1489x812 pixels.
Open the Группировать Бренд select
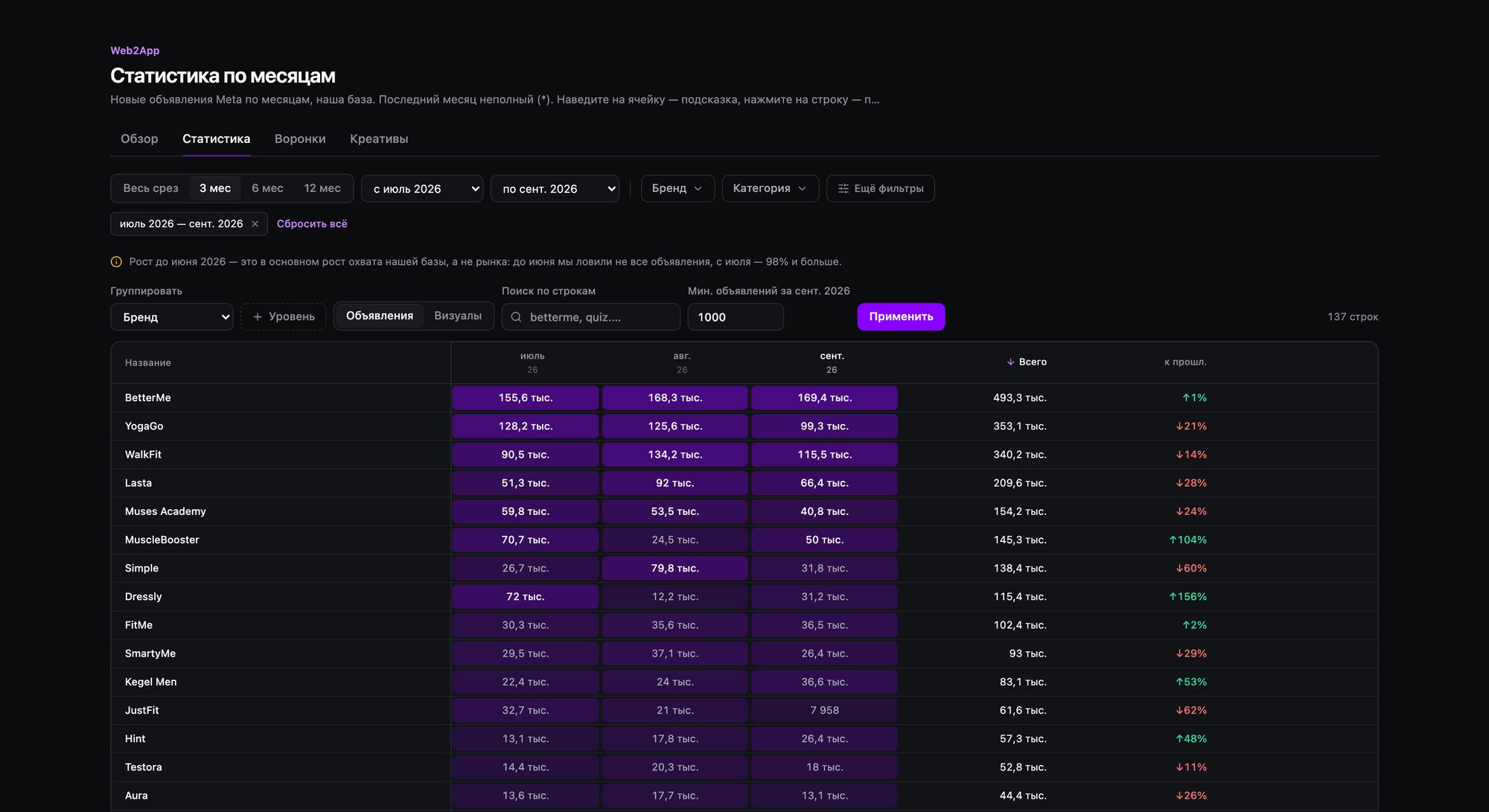pyautogui.click(x=171, y=317)
